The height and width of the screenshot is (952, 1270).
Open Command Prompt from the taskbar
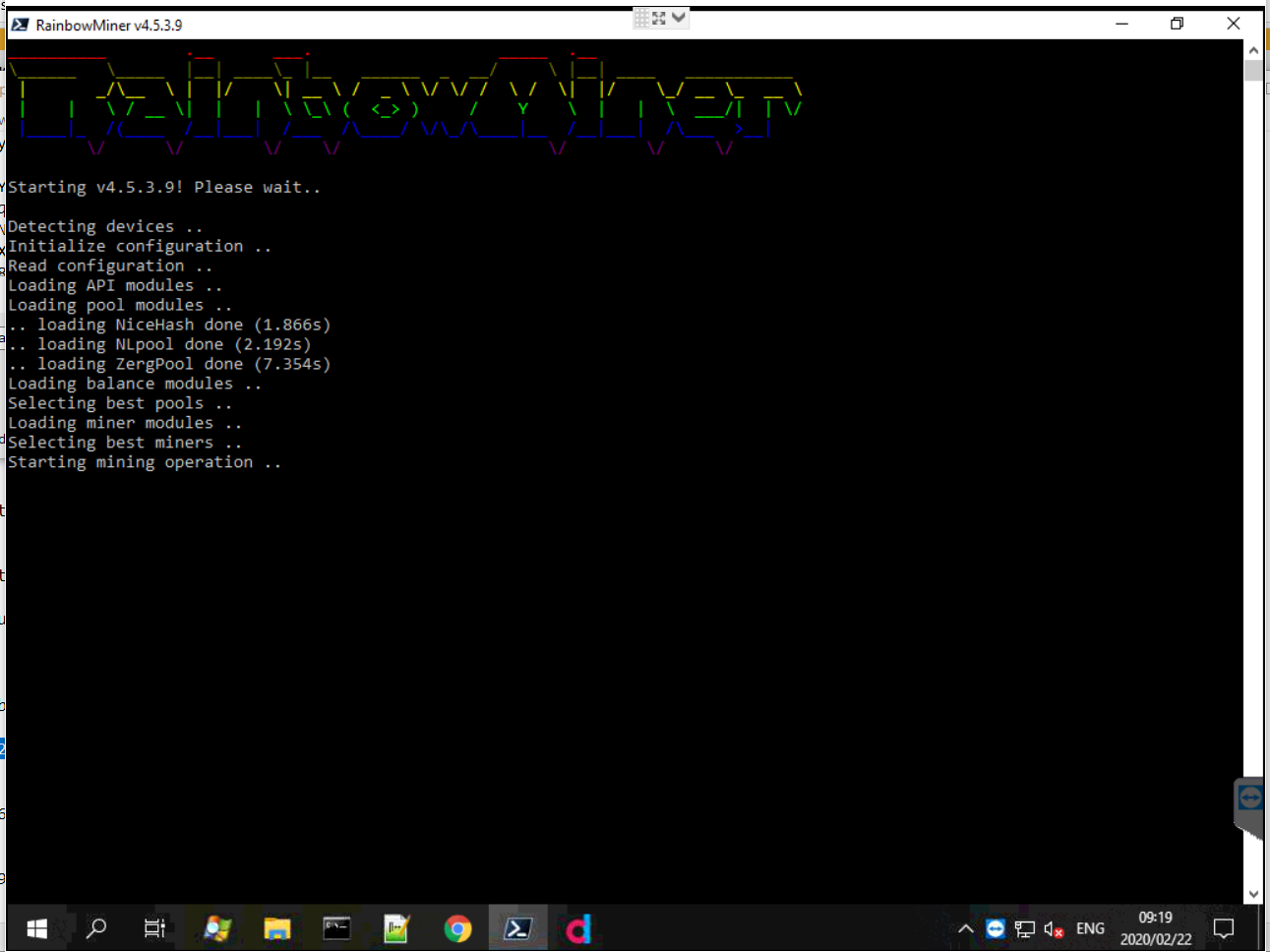336,927
